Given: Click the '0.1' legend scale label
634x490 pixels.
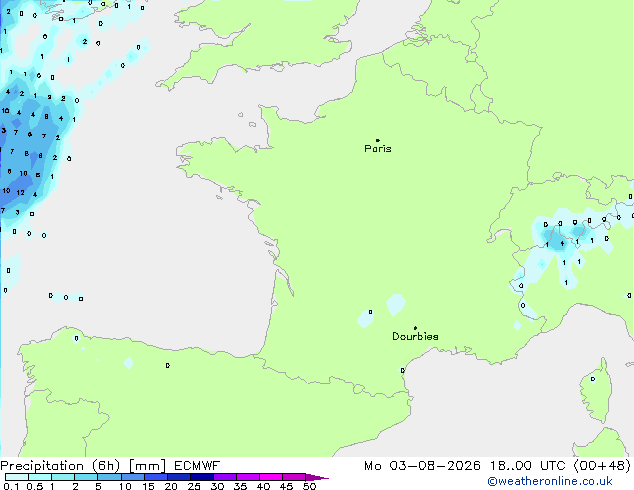Looking at the screenshot, I should 11,486.
